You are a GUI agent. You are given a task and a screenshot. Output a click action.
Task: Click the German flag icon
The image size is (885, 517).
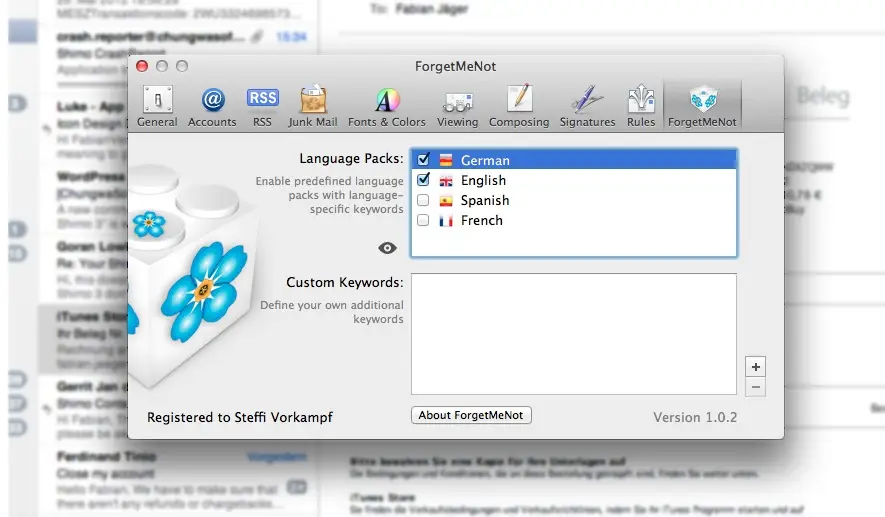(x=446, y=160)
